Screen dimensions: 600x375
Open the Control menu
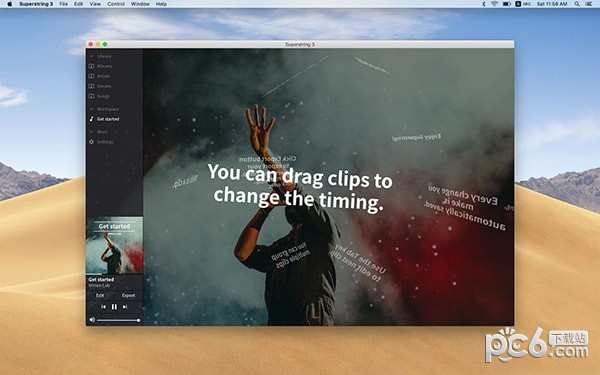click(x=116, y=4)
